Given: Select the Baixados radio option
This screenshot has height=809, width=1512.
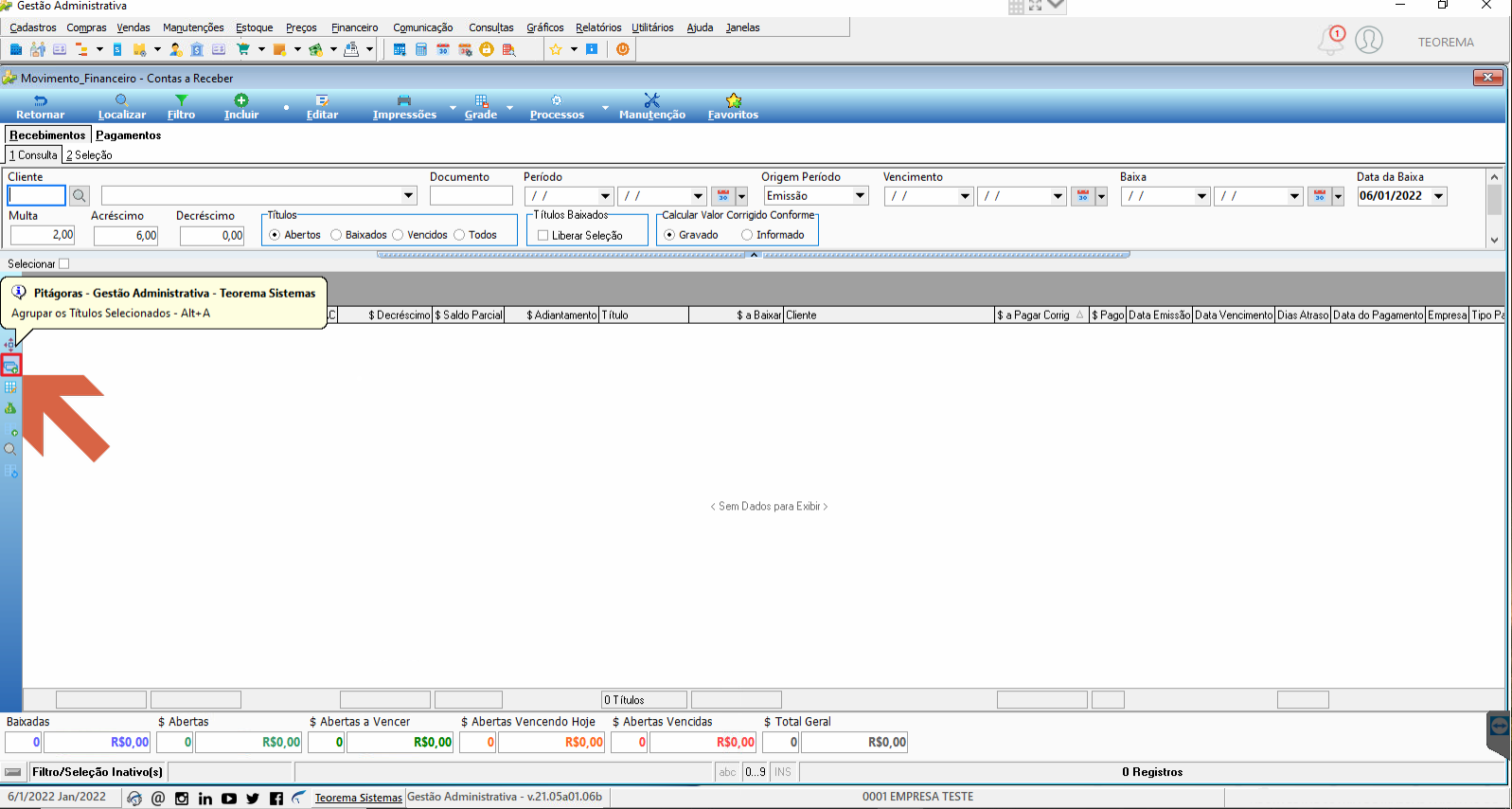Looking at the screenshot, I should click(336, 235).
